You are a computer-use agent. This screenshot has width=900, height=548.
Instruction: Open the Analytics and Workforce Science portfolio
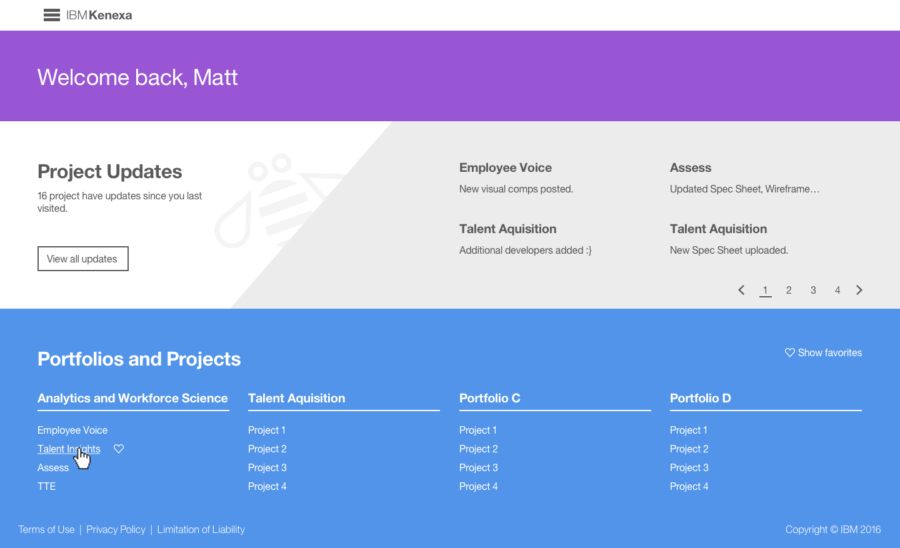pos(132,398)
